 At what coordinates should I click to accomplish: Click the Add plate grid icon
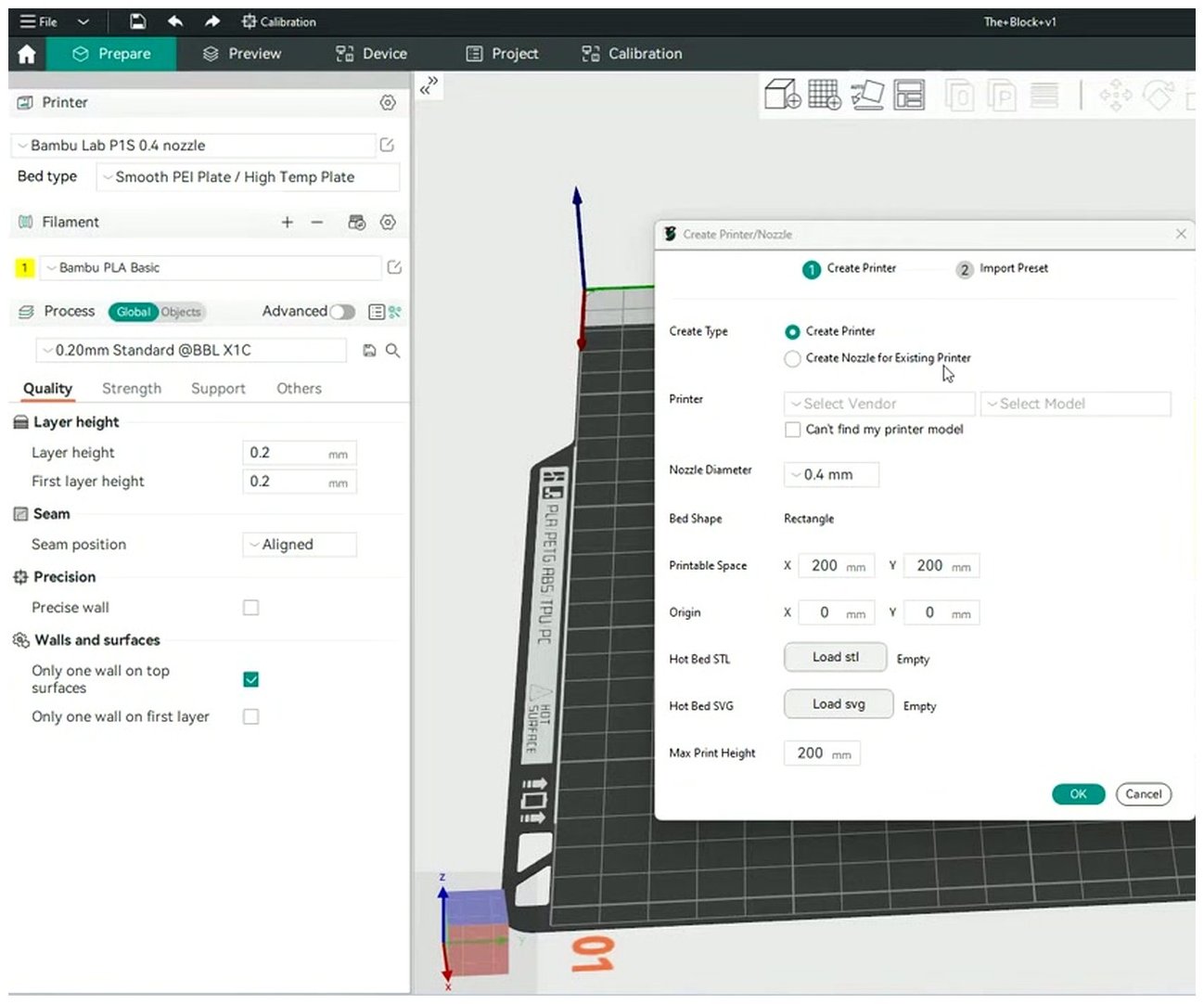click(825, 94)
